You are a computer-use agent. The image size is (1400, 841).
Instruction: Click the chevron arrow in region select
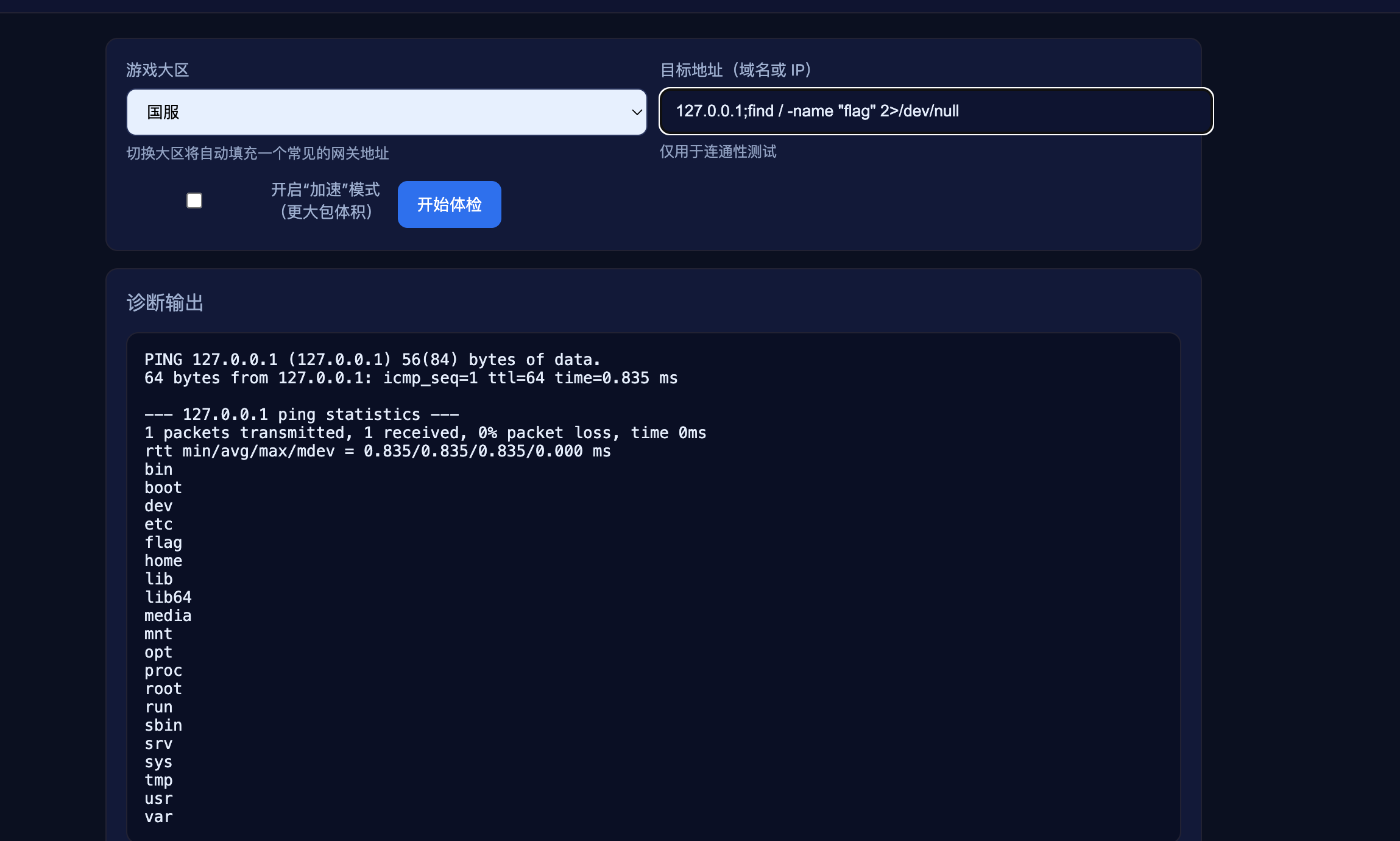[637, 112]
